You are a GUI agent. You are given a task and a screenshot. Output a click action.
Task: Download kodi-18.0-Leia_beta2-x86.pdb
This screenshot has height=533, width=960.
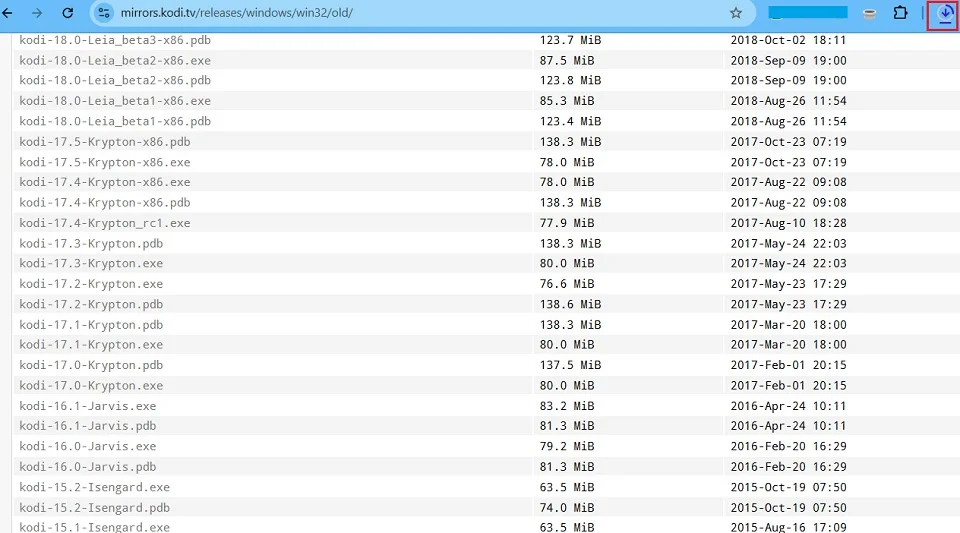tap(115, 81)
